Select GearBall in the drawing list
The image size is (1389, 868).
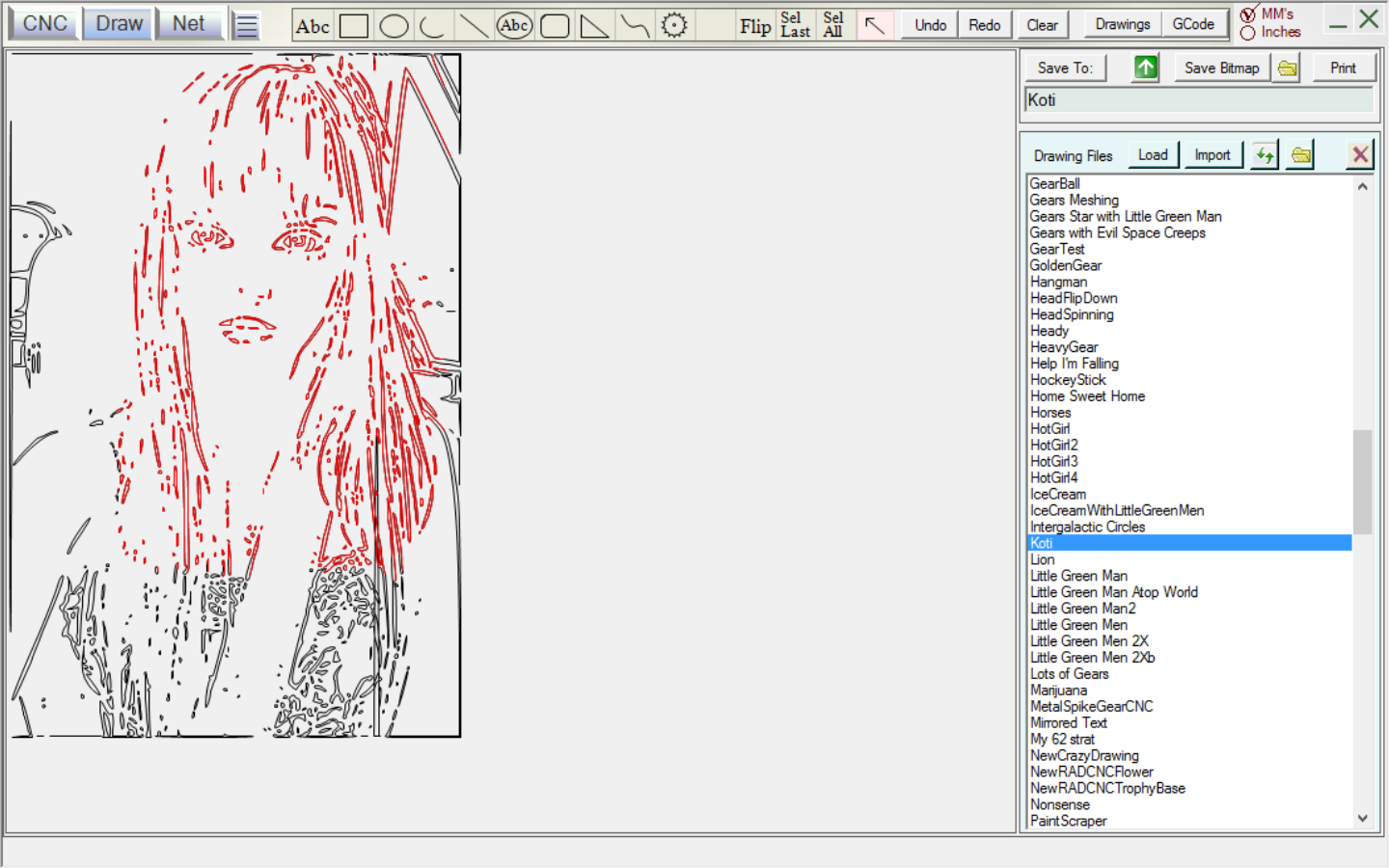1054,183
